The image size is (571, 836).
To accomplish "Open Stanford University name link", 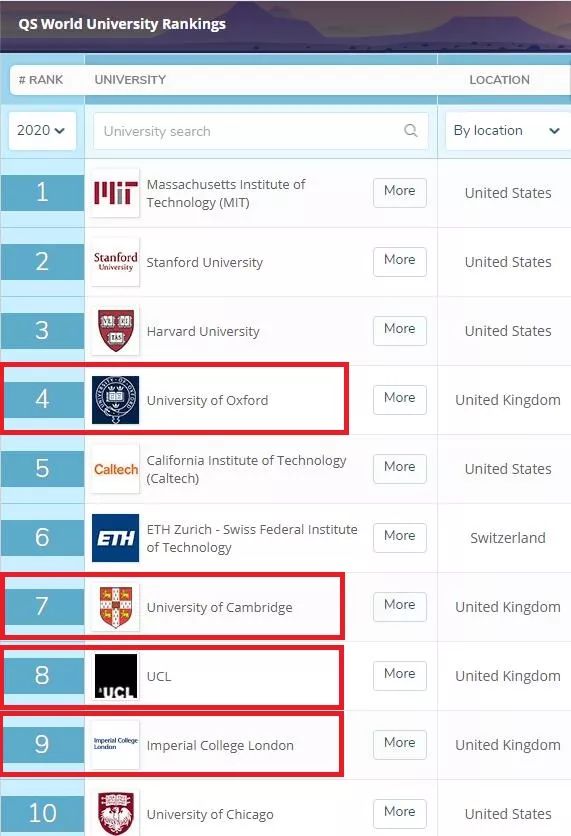I will click(x=205, y=262).
